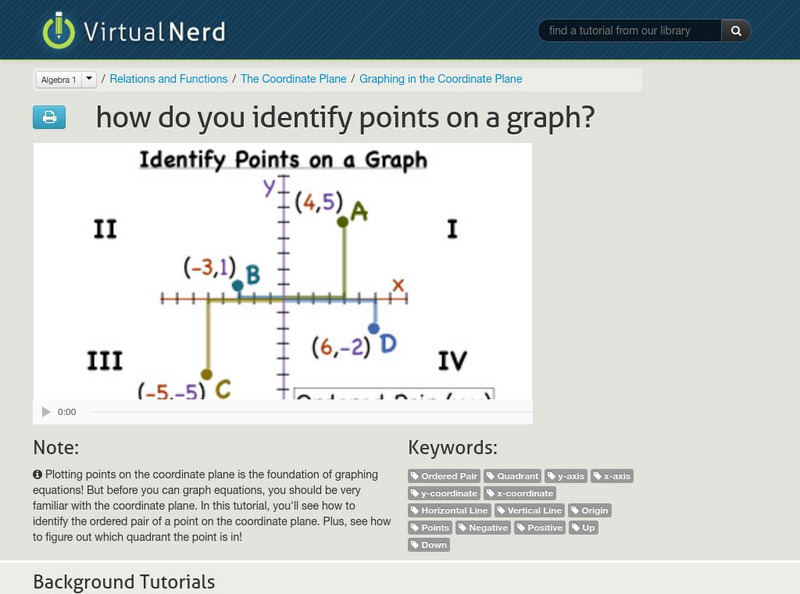Click the tag icon on Quadrant keyword
Image resolution: width=800 pixels, height=594 pixels.
point(493,476)
